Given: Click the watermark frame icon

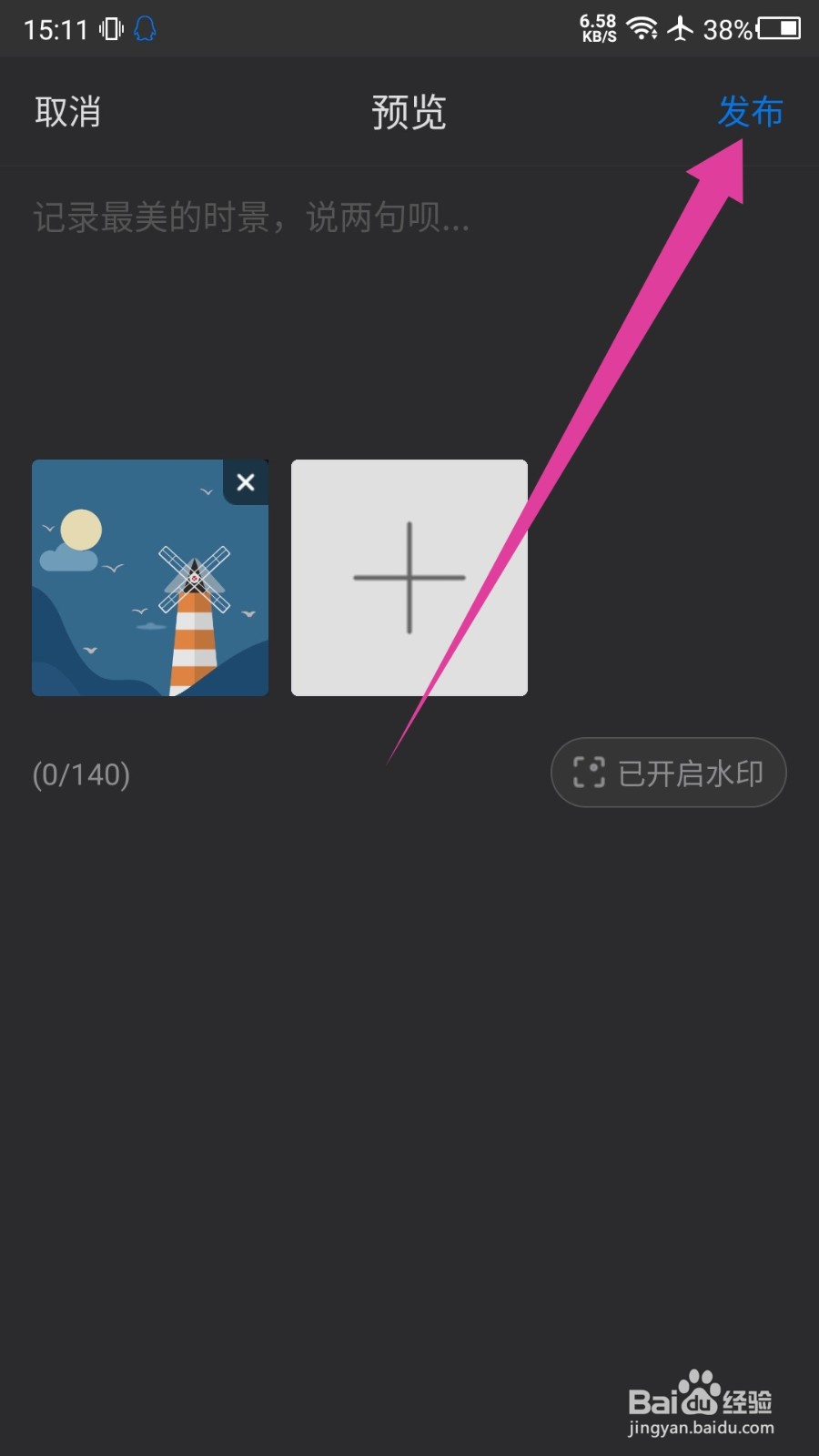Looking at the screenshot, I should pyautogui.click(x=589, y=773).
